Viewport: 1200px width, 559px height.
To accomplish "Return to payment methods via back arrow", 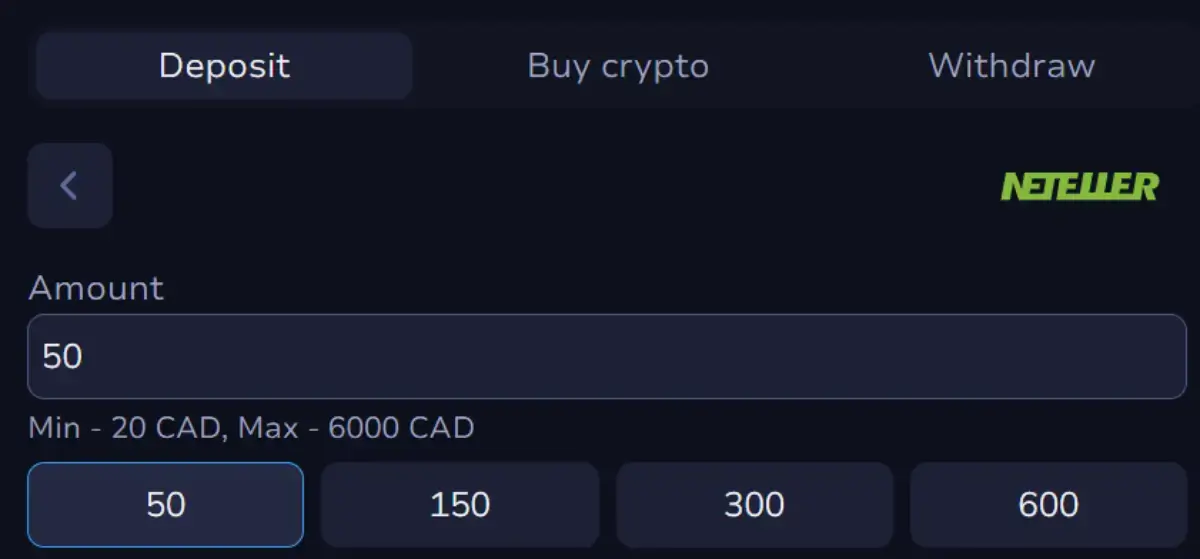I will point(69,185).
